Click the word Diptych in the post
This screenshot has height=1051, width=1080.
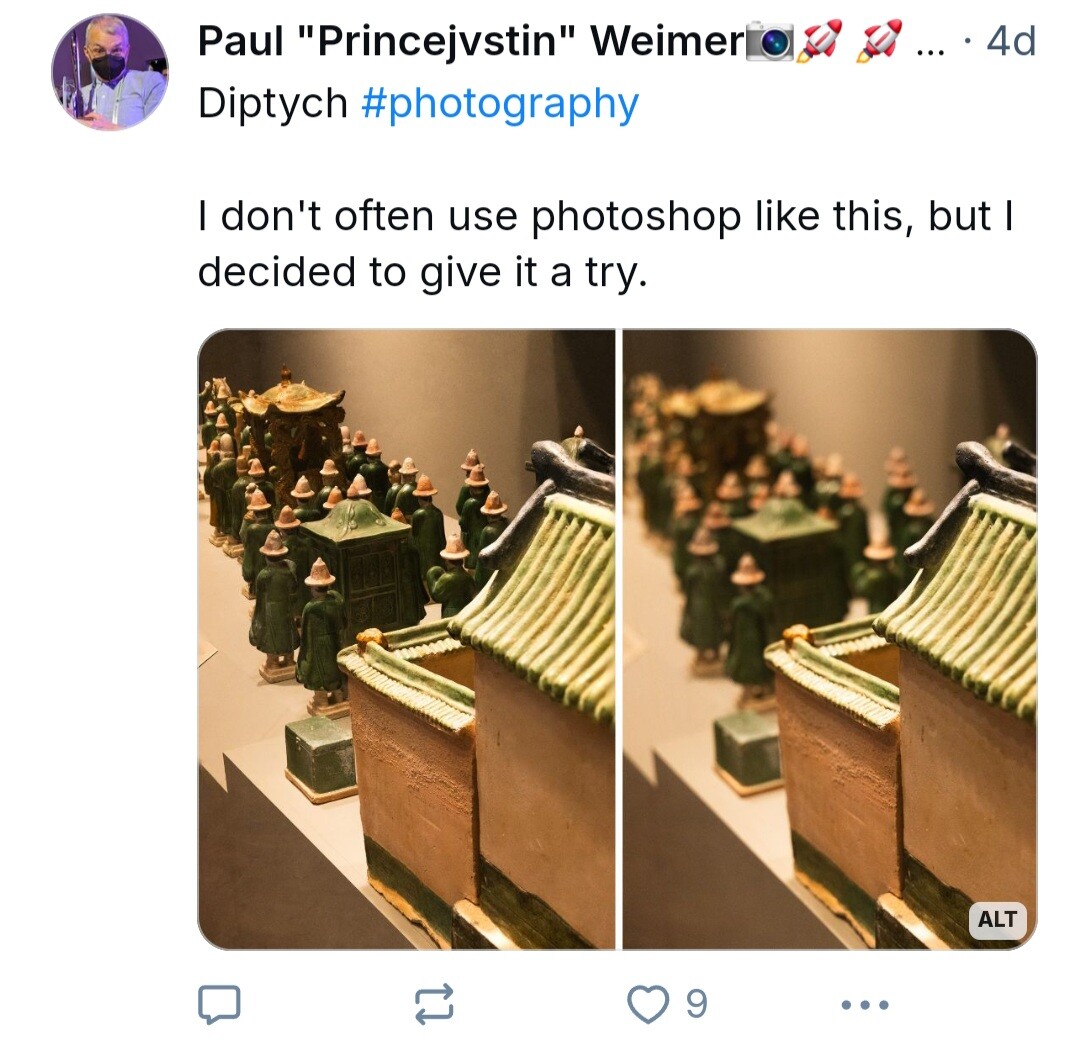(273, 103)
